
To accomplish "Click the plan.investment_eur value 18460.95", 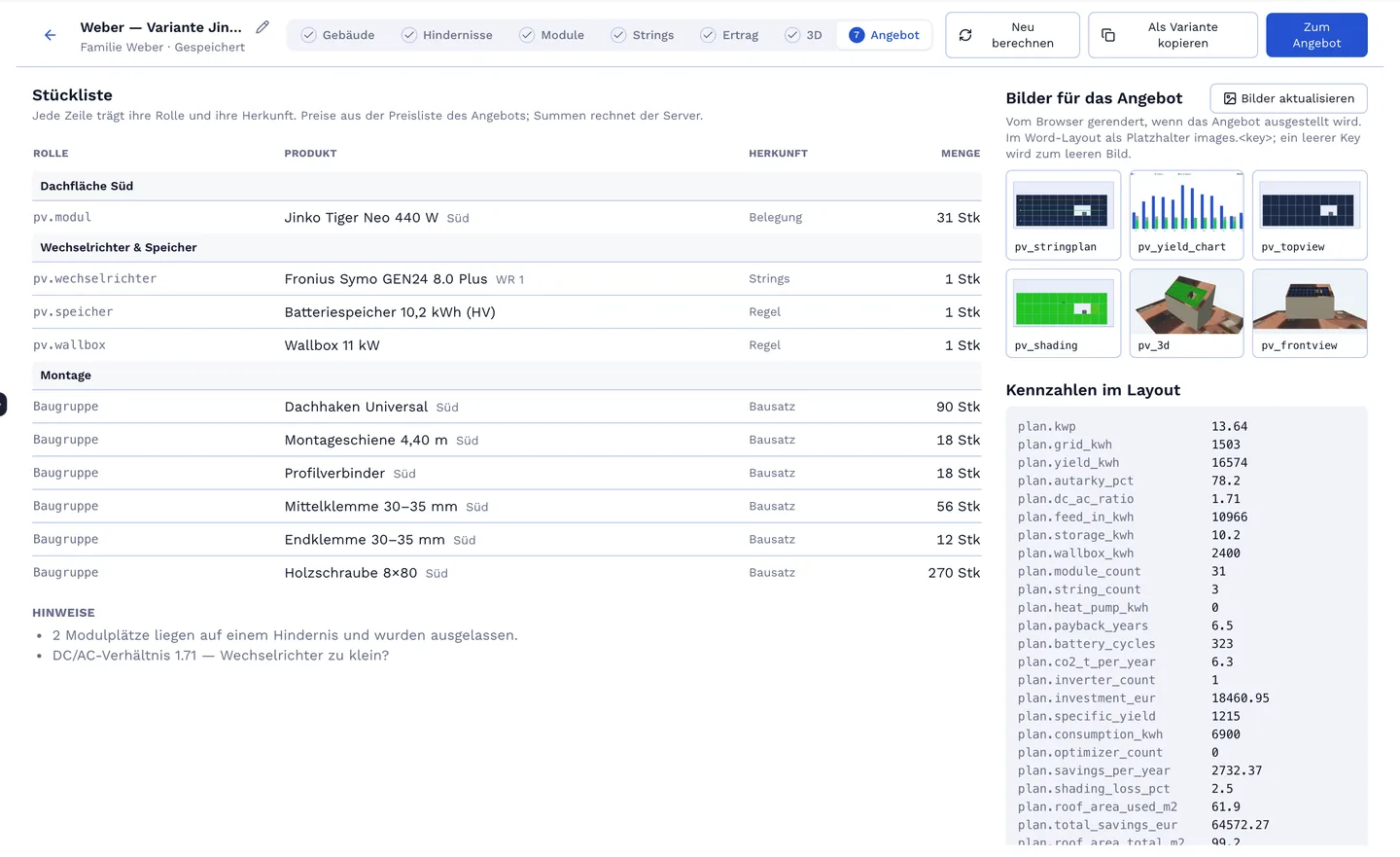I will [x=1241, y=698].
